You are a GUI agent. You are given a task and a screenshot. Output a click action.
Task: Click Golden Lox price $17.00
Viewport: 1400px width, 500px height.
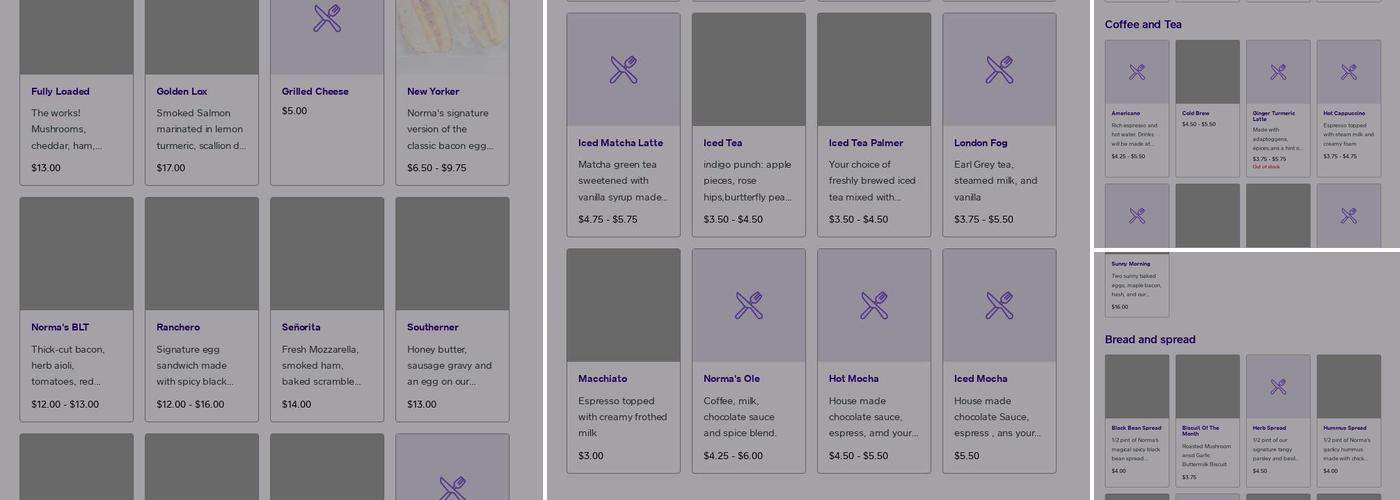click(x=171, y=168)
